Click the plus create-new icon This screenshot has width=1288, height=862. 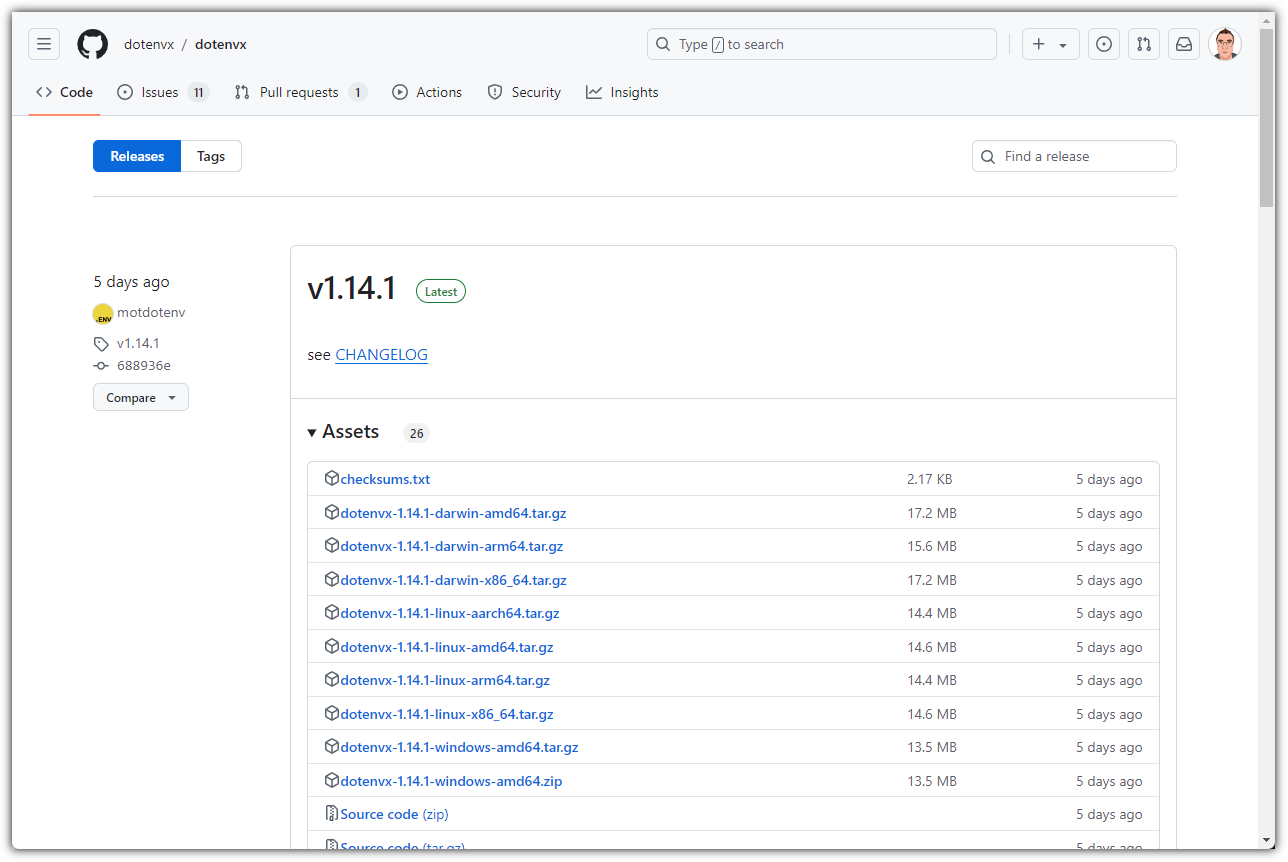click(1039, 44)
